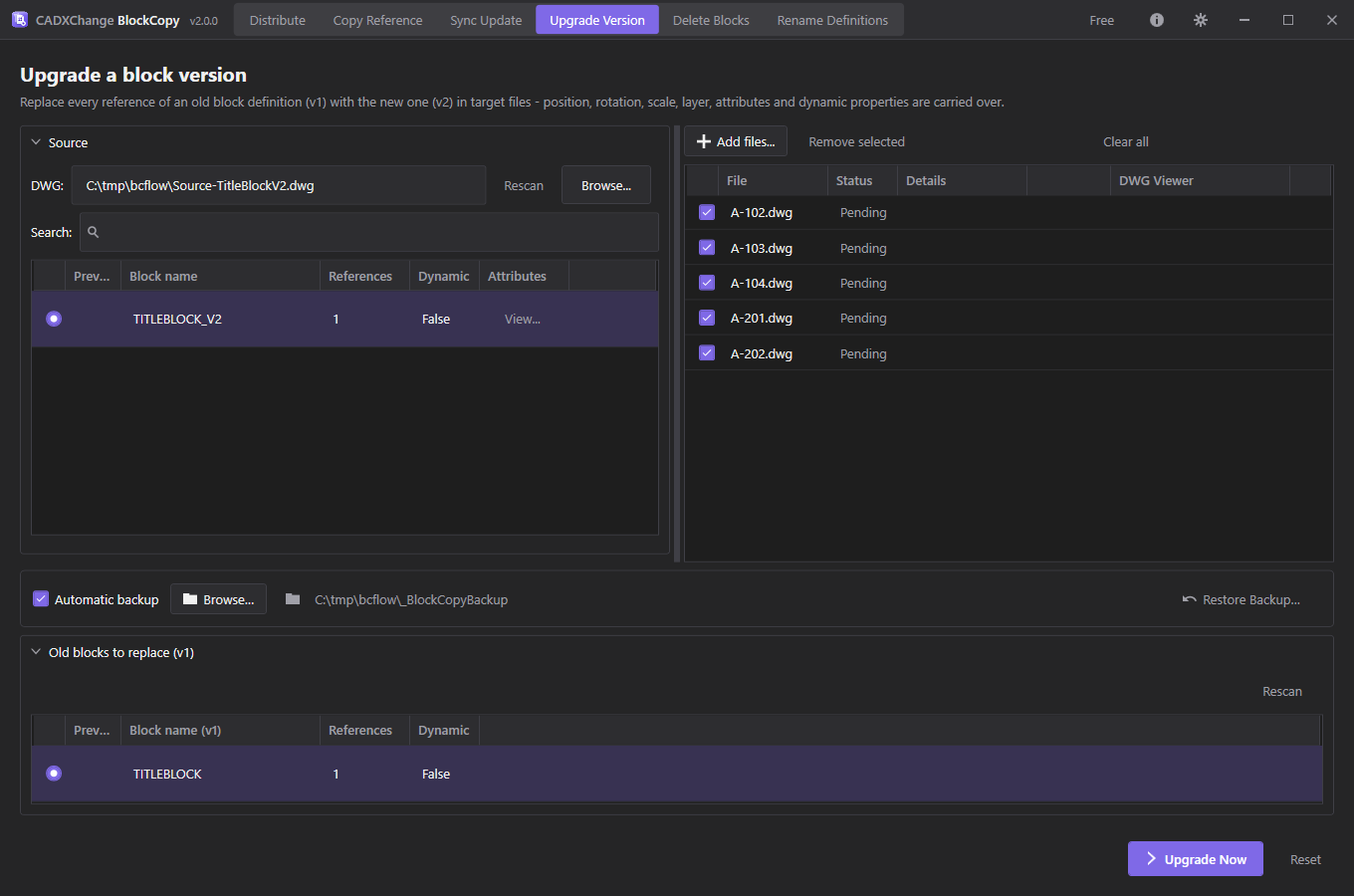Click the Attributes column header

tap(524, 276)
